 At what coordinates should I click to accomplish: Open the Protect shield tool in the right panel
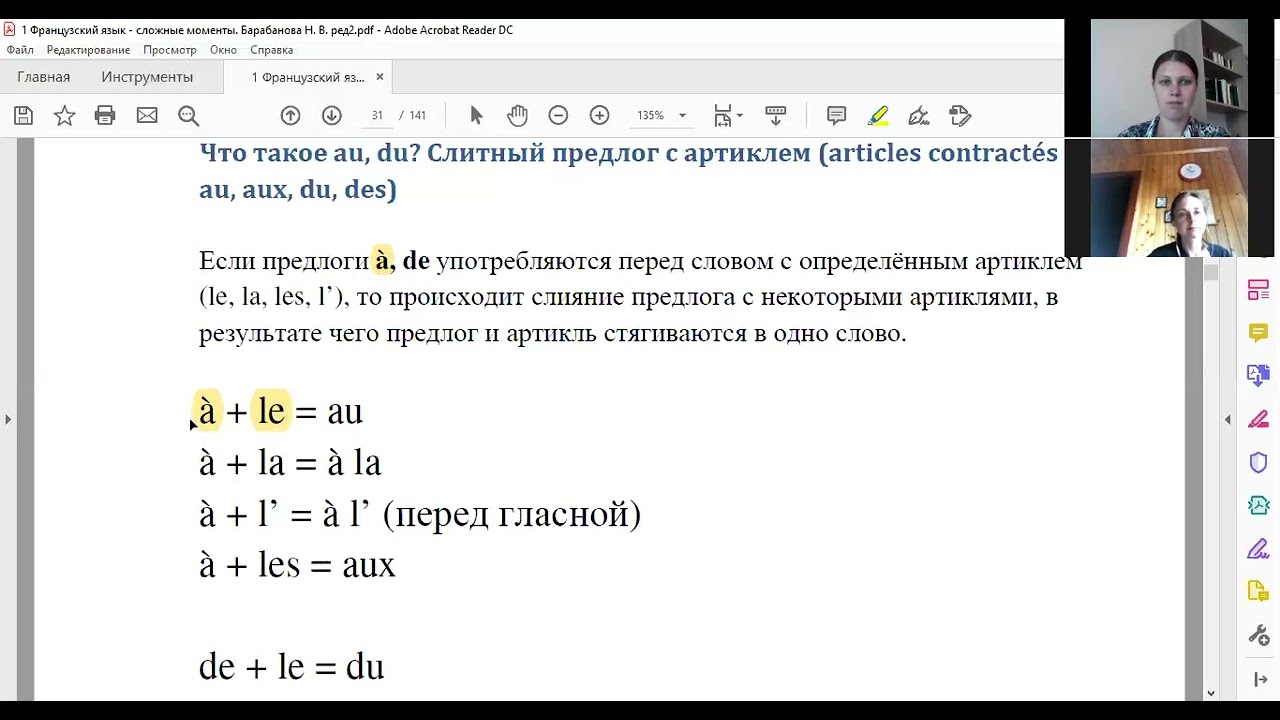(x=1258, y=462)
